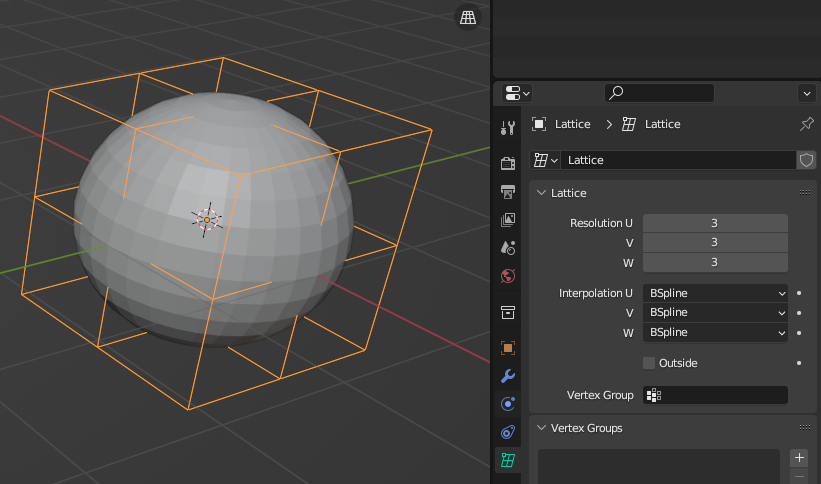Click the Vertex Group field

pyautogui.click(x=715, y=395)
